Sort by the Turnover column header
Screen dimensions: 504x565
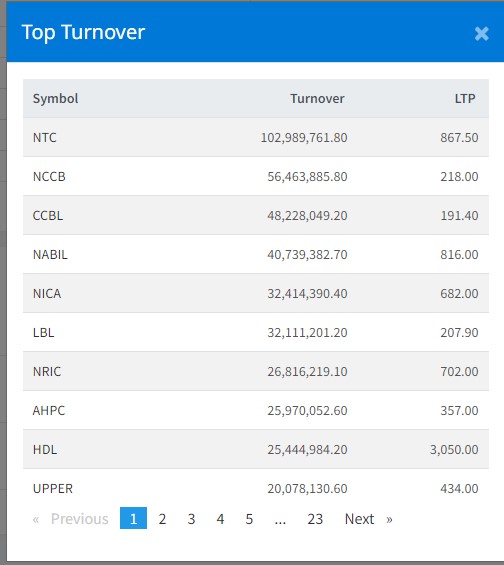point(317,98)
